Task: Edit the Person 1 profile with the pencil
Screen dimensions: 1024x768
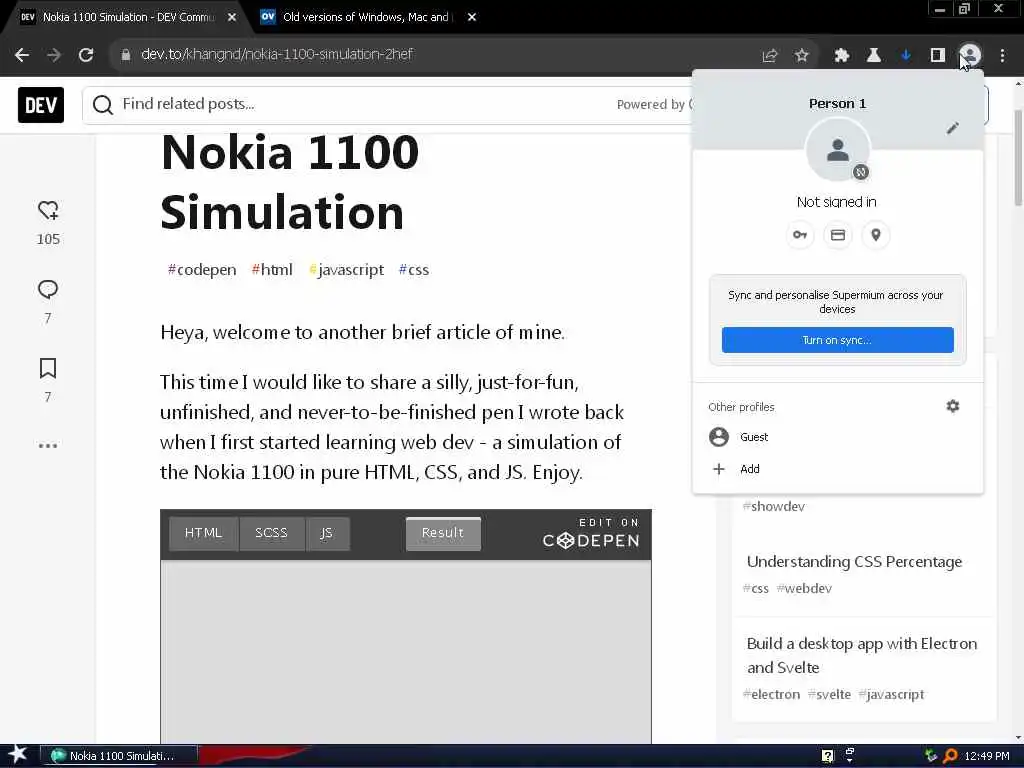Action: [x=953, y=128]
